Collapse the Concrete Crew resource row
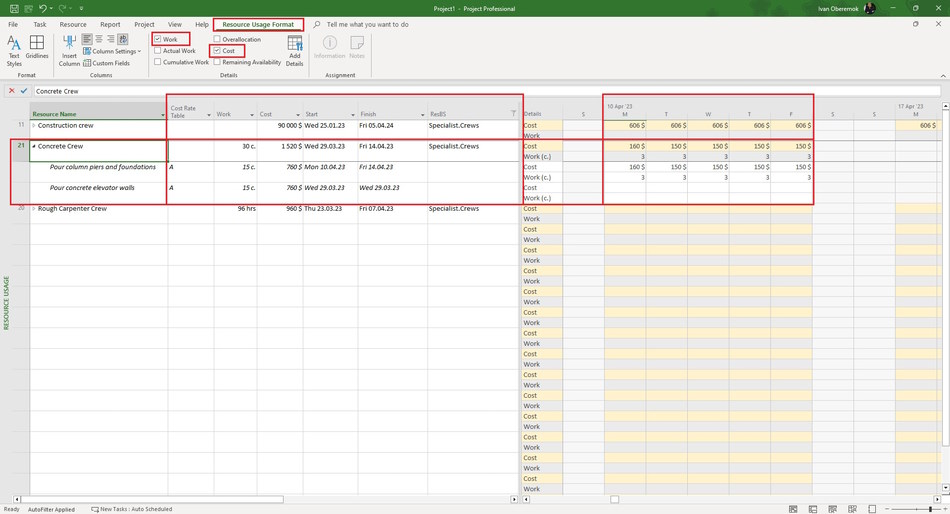This screenshot has height=514, width=950. [x=34, y=146]
